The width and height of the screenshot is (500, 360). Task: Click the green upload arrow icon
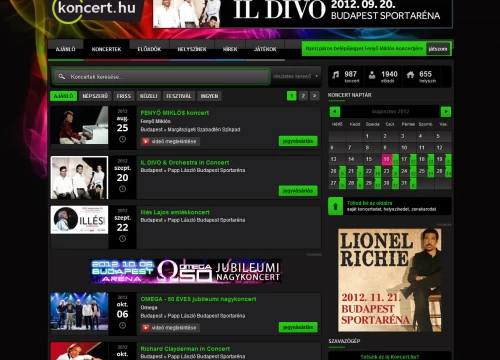coord(336,206)
